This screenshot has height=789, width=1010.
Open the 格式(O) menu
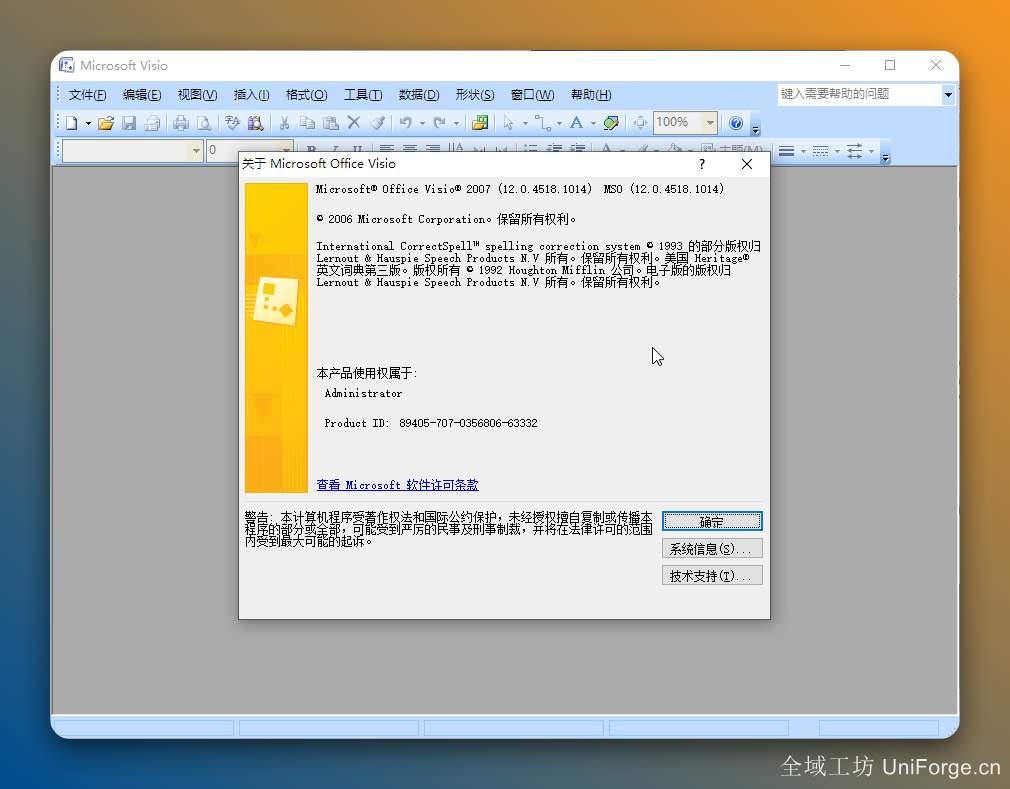coord(307,95)
